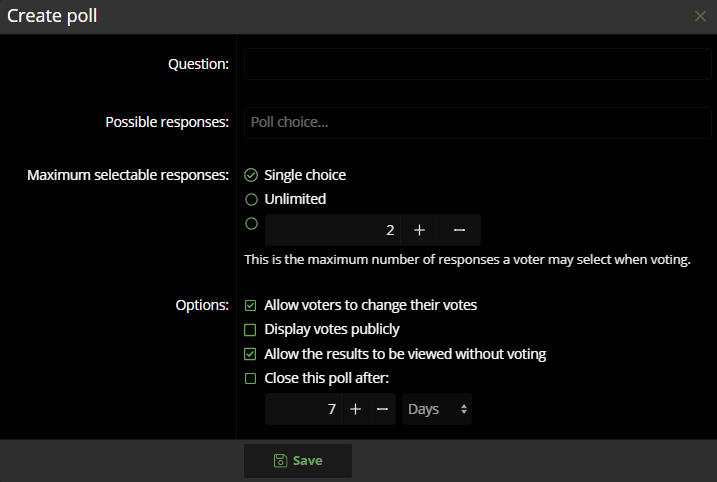Increase poll close duration with plus icon

click(x=355, y=409)
